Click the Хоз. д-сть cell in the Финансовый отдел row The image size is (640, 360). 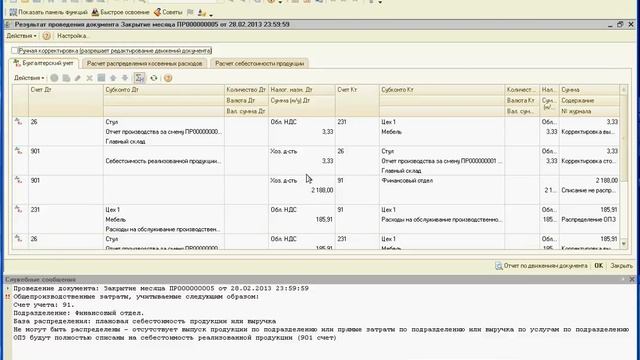(x=302, y=180)
